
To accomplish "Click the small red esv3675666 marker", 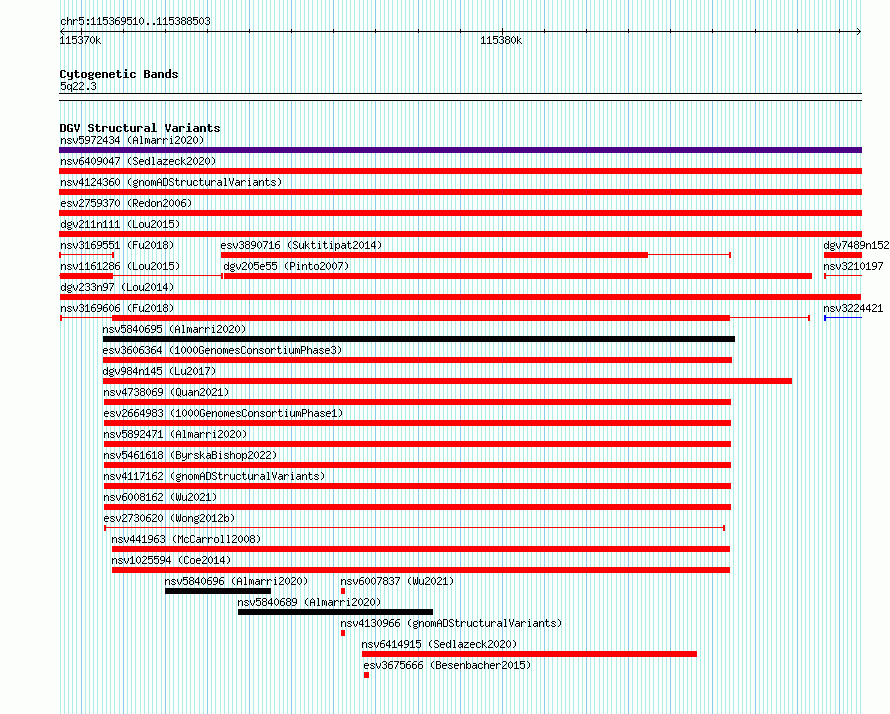I will click(367, 675).
